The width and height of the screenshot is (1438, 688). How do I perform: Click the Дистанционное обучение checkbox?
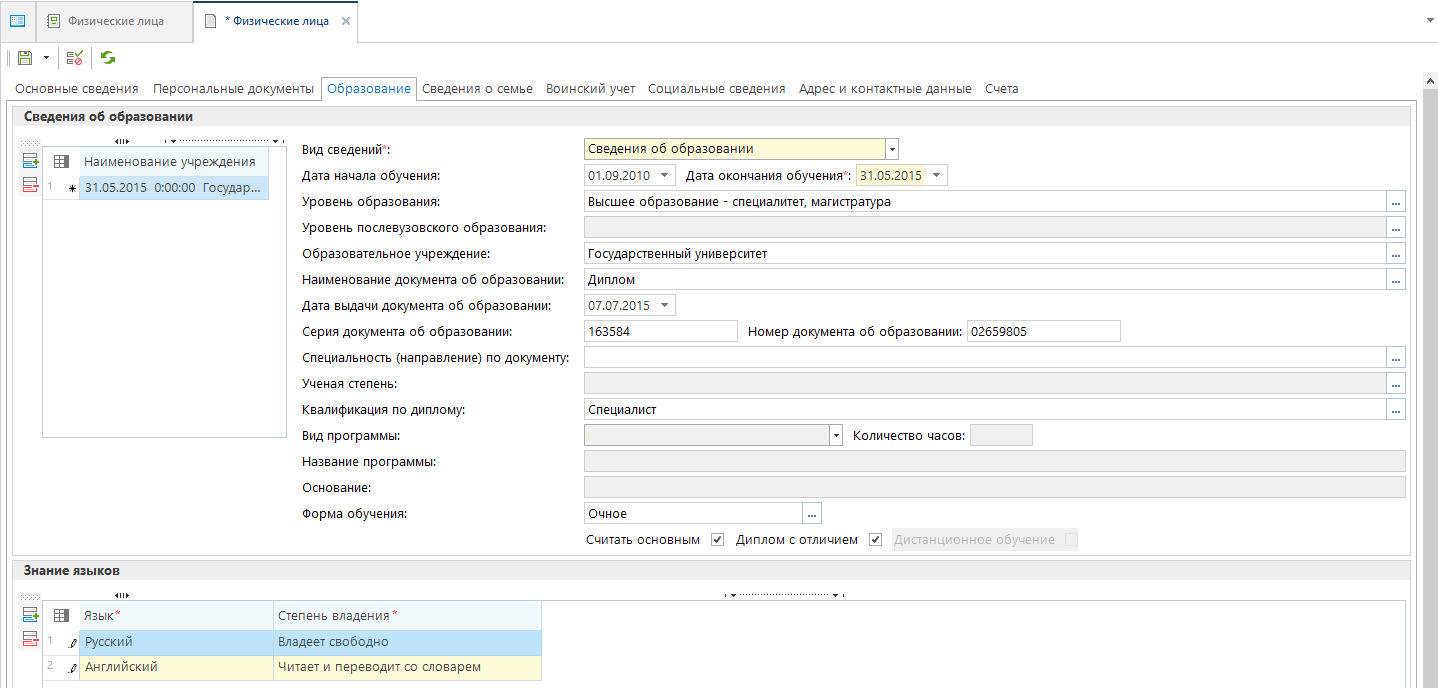click(x=1071, y=540)
